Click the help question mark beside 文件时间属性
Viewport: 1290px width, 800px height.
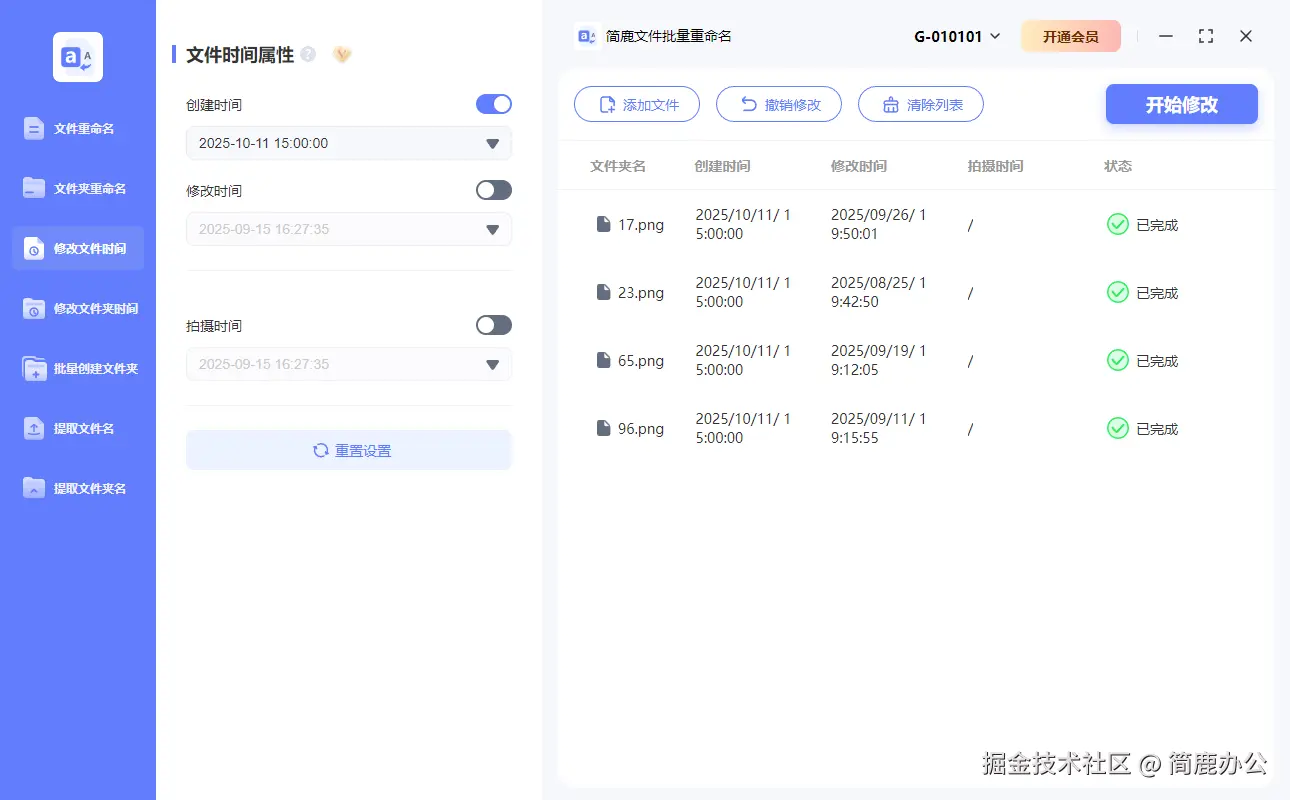tap(308, 54)
